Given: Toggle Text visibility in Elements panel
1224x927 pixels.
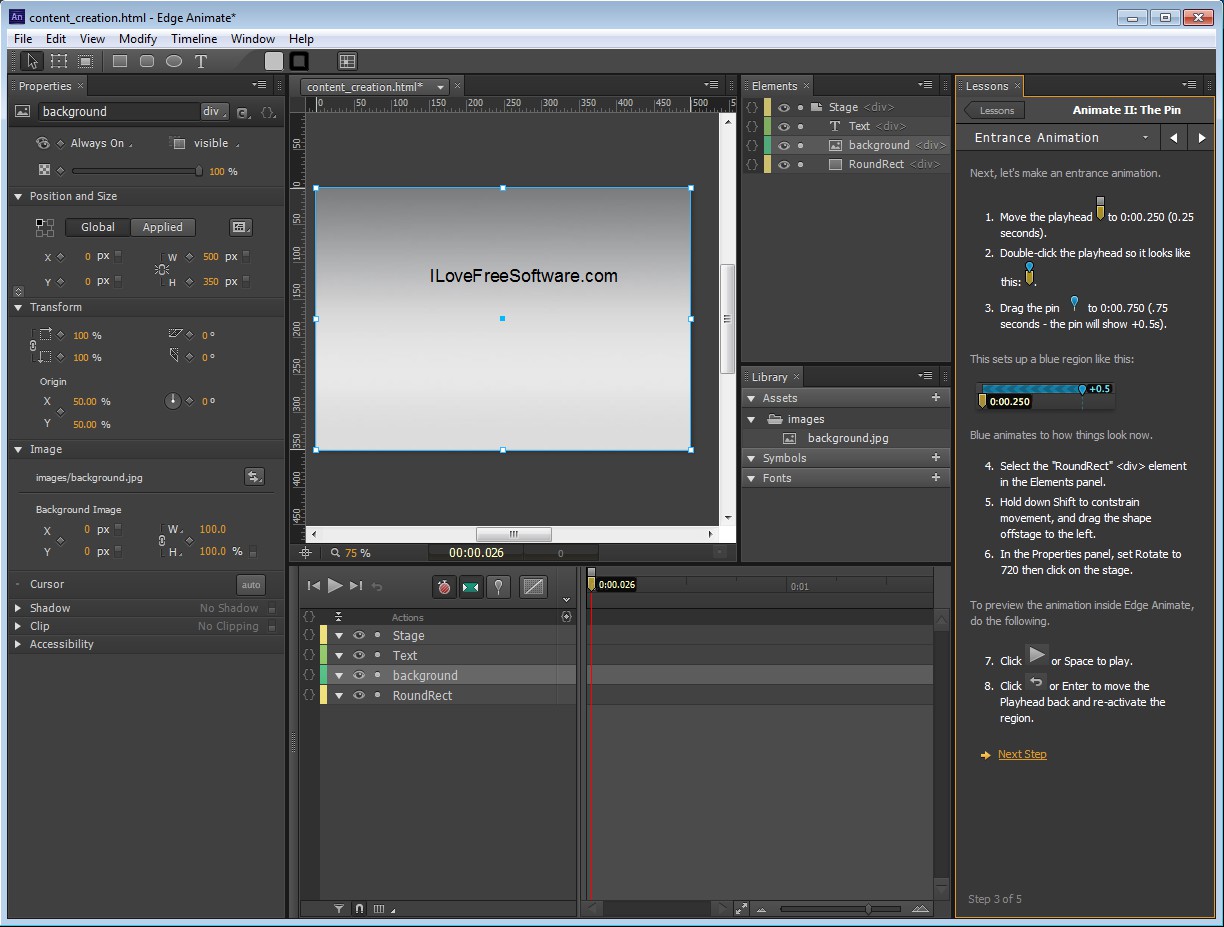Looking at the screenshot, I should pyautogui.click(x=784, y=126).
